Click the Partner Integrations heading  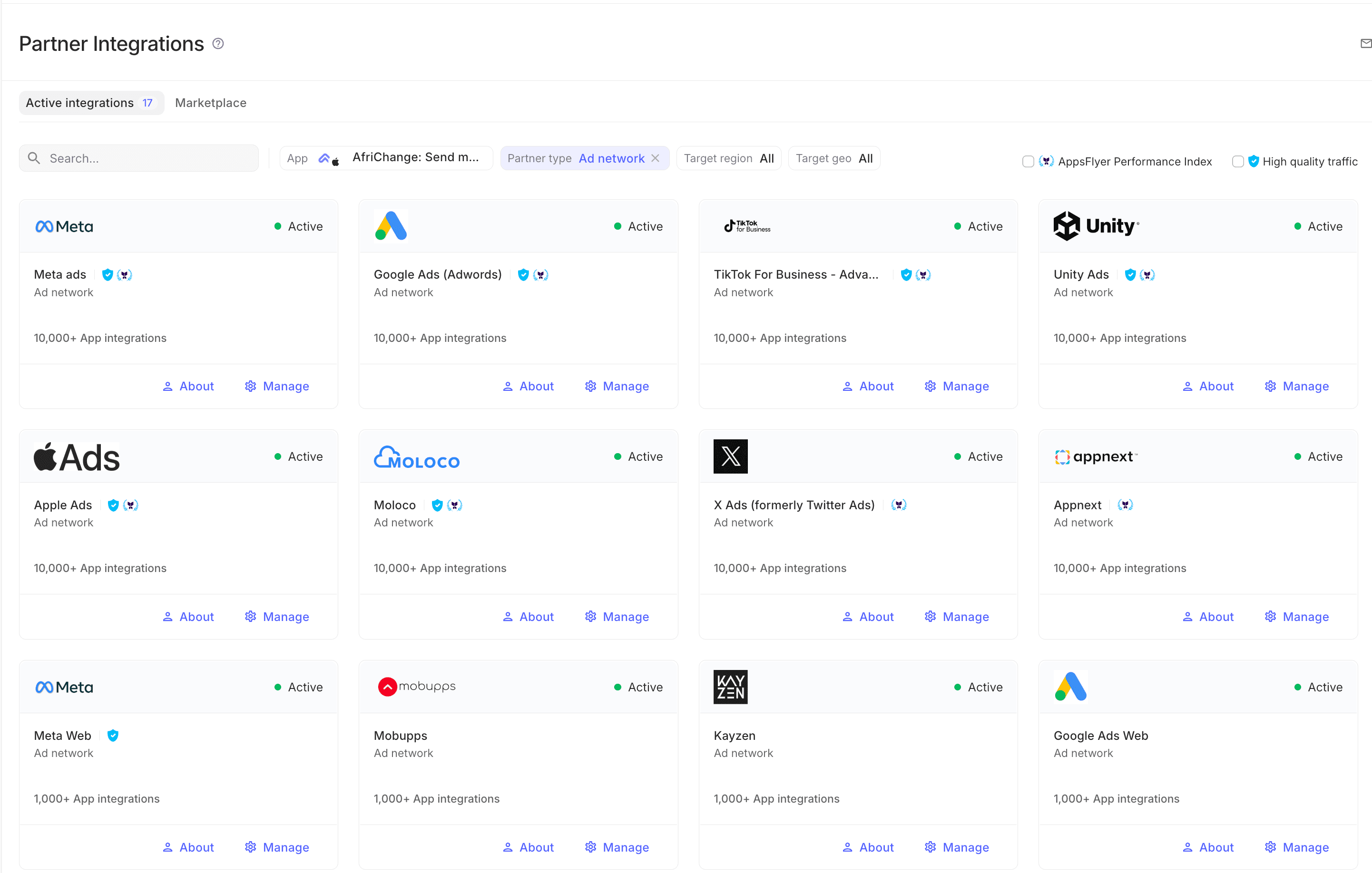pyautogui.click(x=111, y=44)
